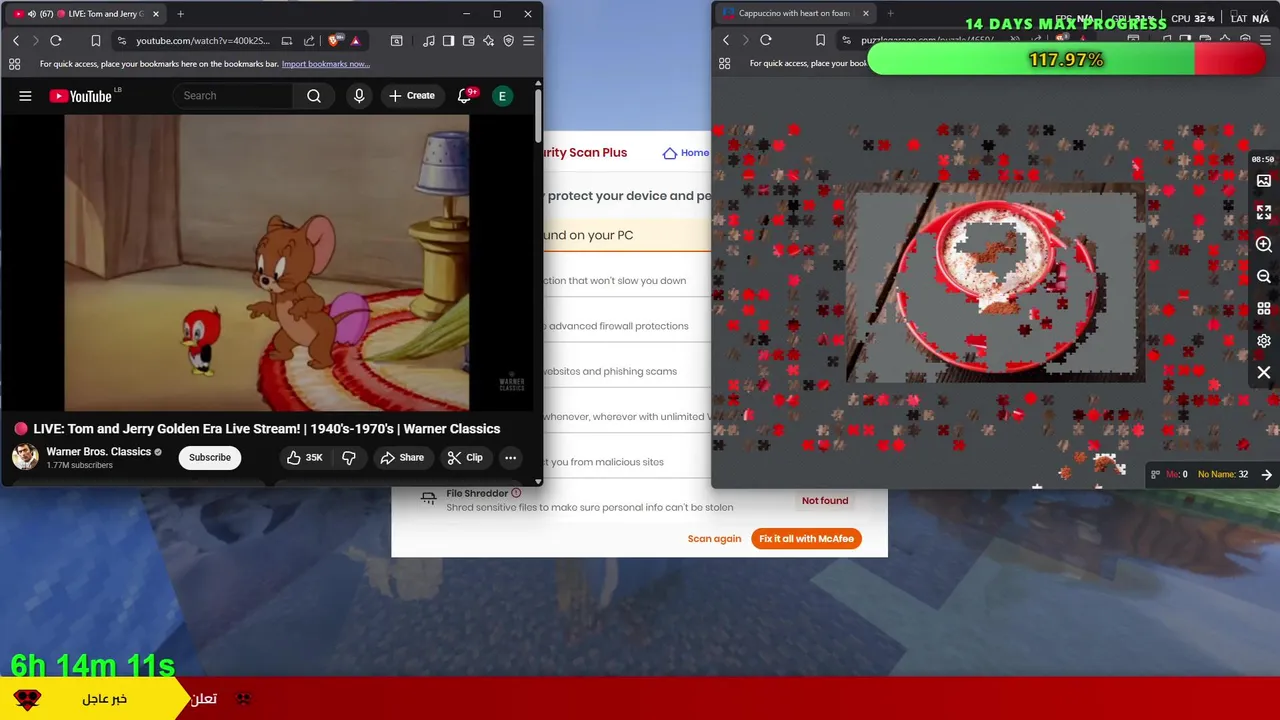
Task: Close the Cappuccino puzzle tab
Action: [x=866, y=13]
